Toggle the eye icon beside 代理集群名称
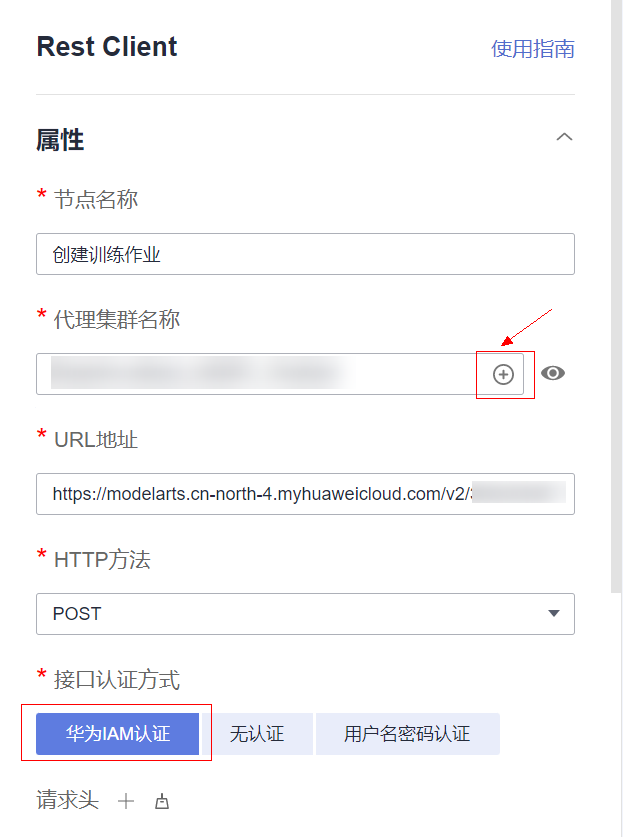This screenshot has height=837, width=623. 553,373
